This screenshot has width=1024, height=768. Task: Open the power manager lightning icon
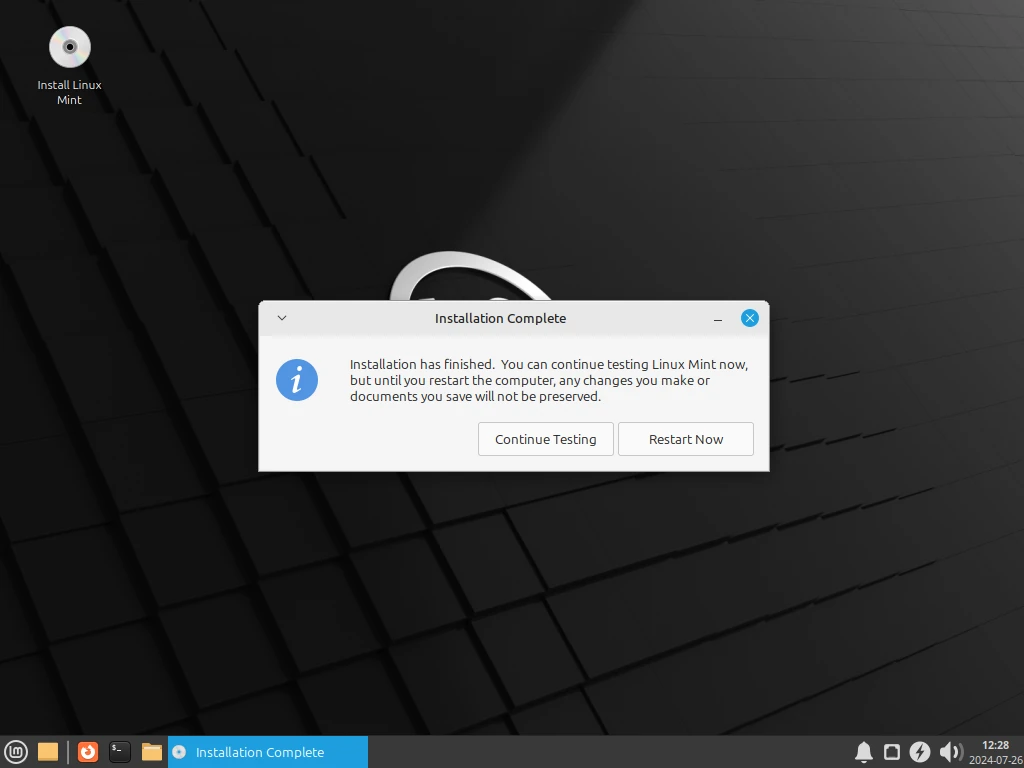click(x=920, y=752)
